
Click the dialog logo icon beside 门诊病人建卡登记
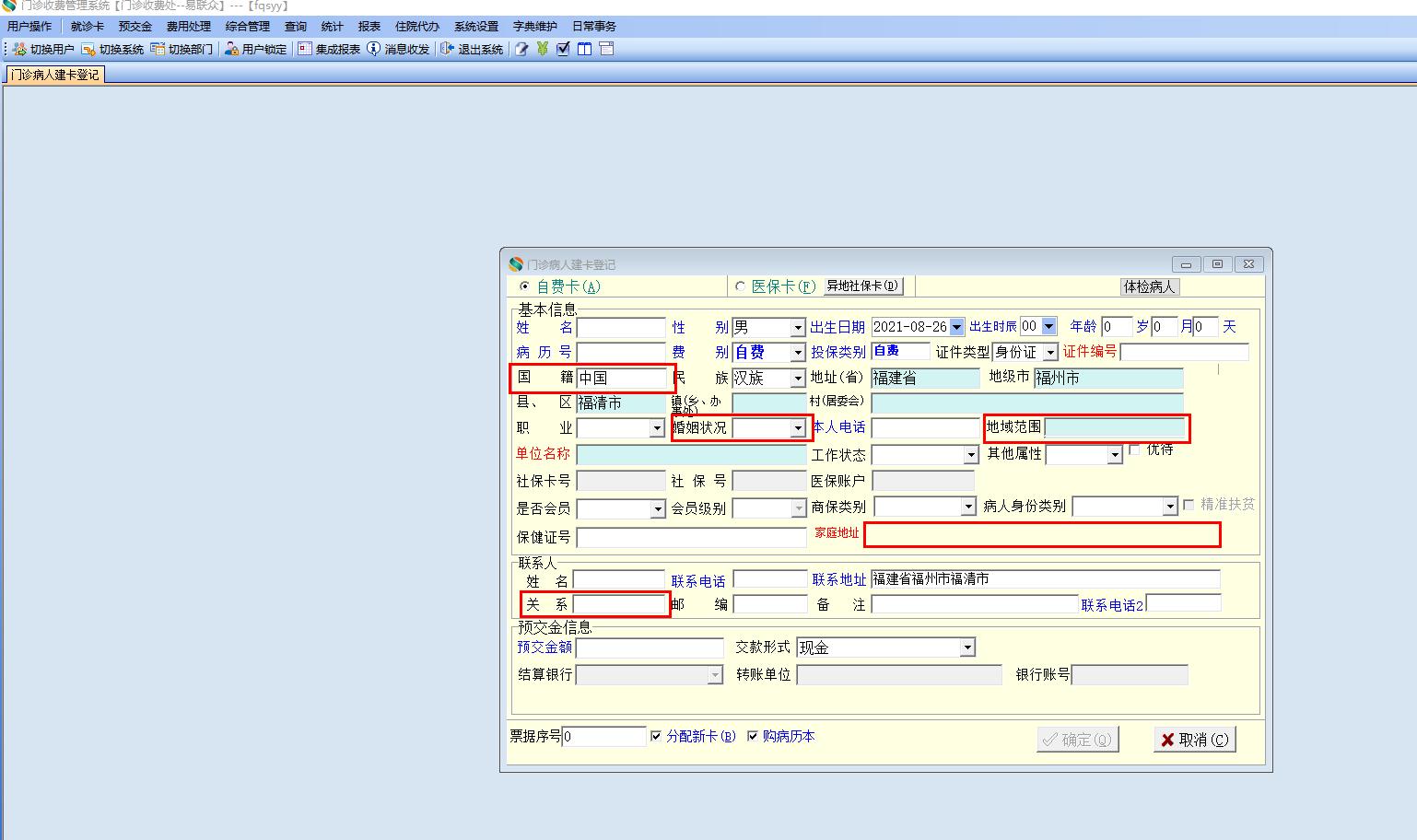516,264
